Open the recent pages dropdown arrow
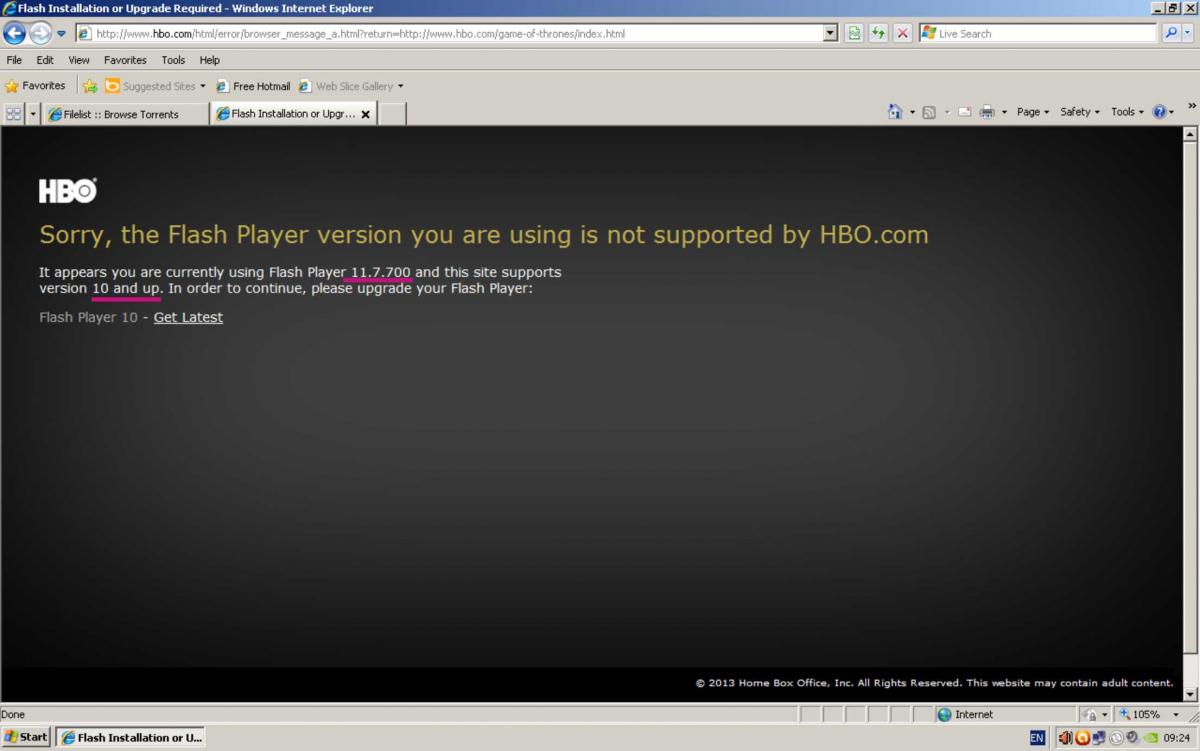The height and width of the screenshot is (751, 1200). [x=61, y=33]
